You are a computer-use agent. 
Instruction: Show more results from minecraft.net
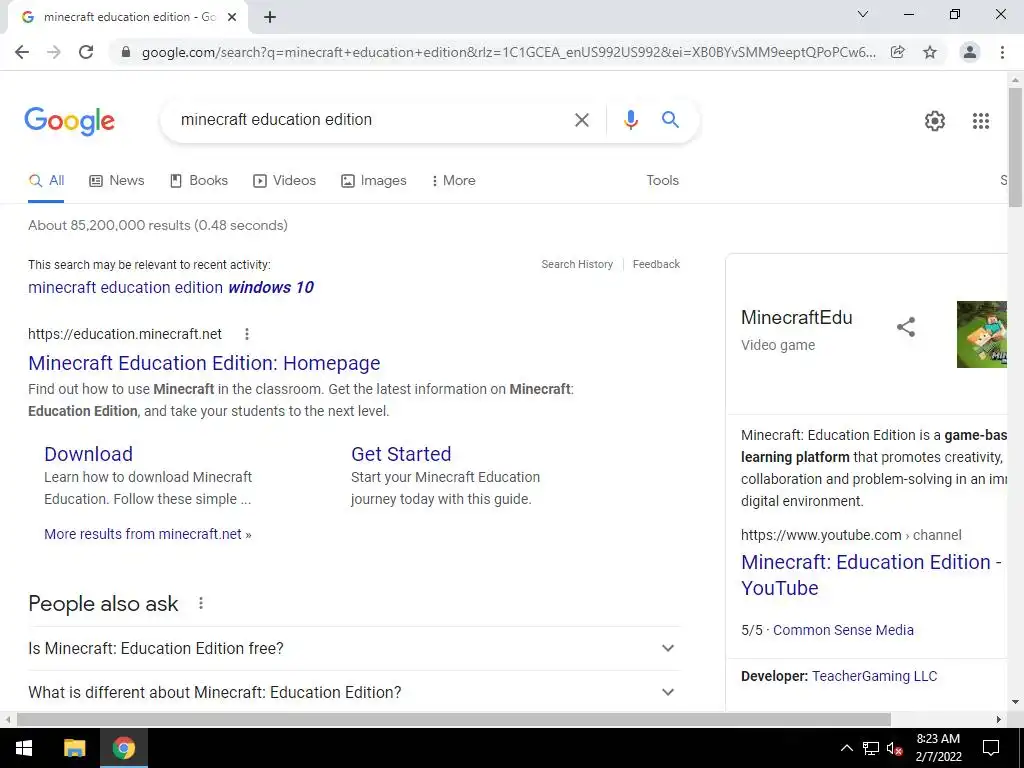pyautogui.click(x=148, y=534)
